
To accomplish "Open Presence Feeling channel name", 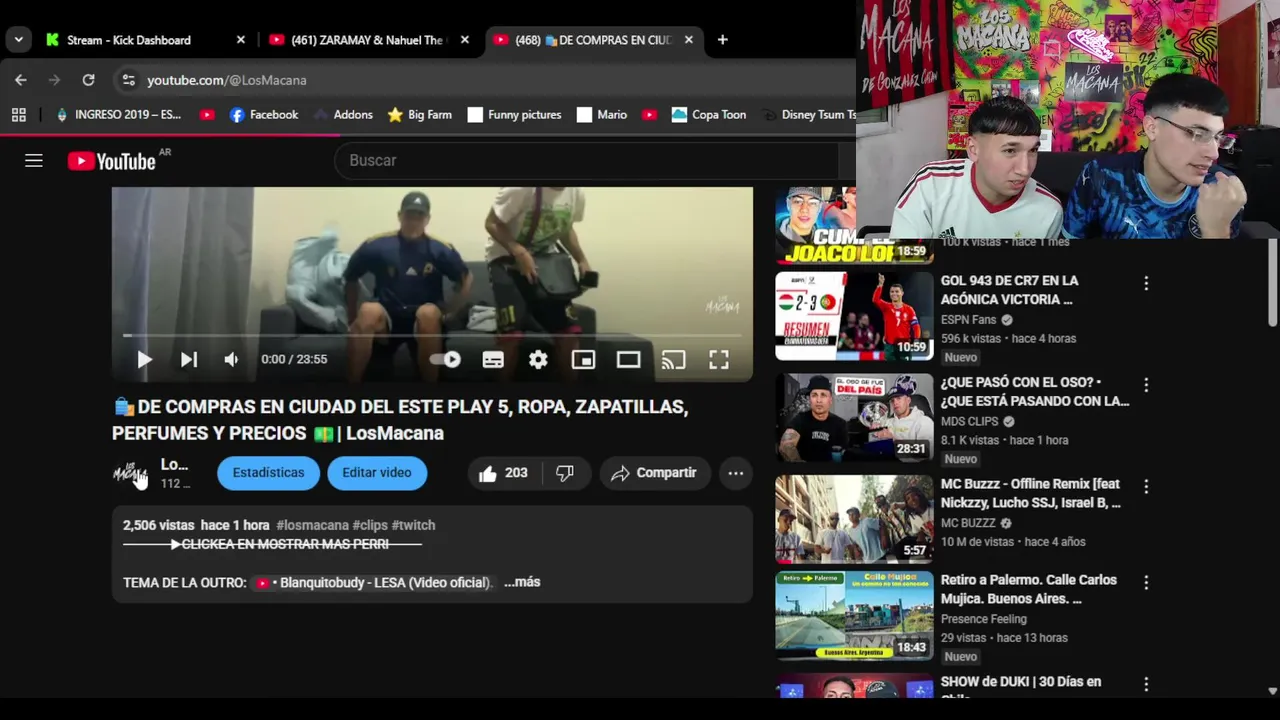I will pos(983,619).
